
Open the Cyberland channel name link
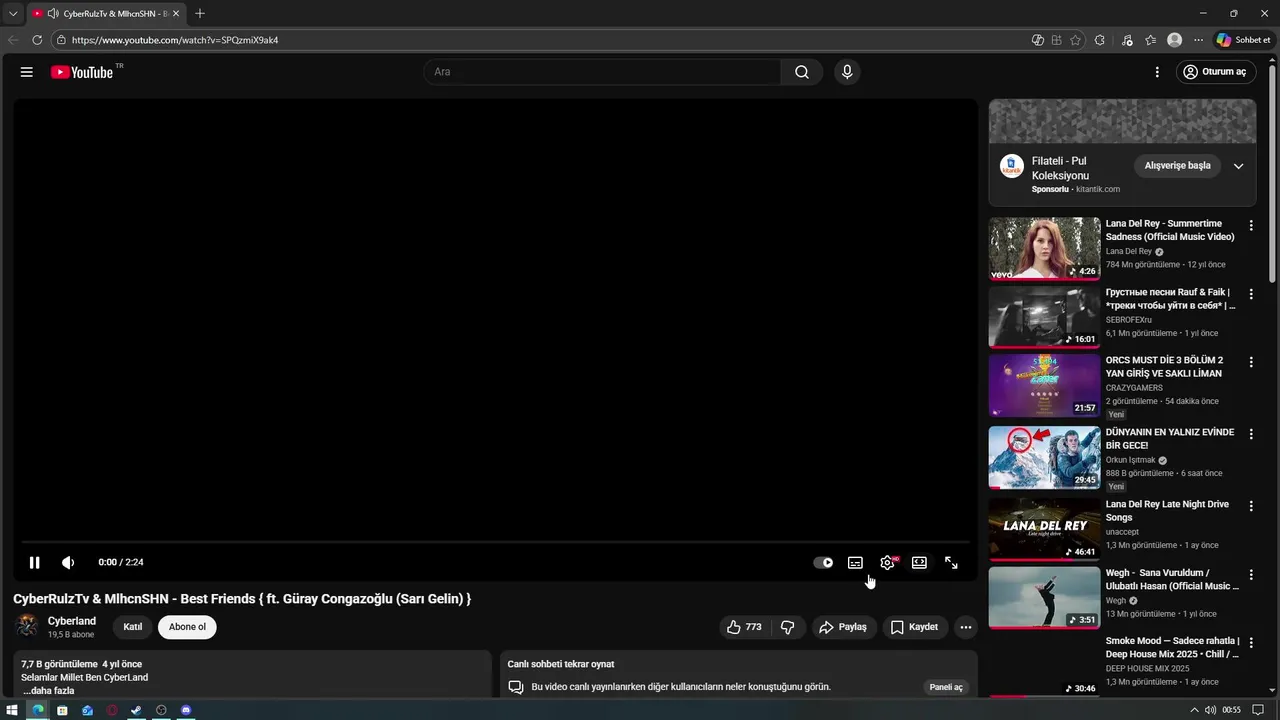point(72,621)
